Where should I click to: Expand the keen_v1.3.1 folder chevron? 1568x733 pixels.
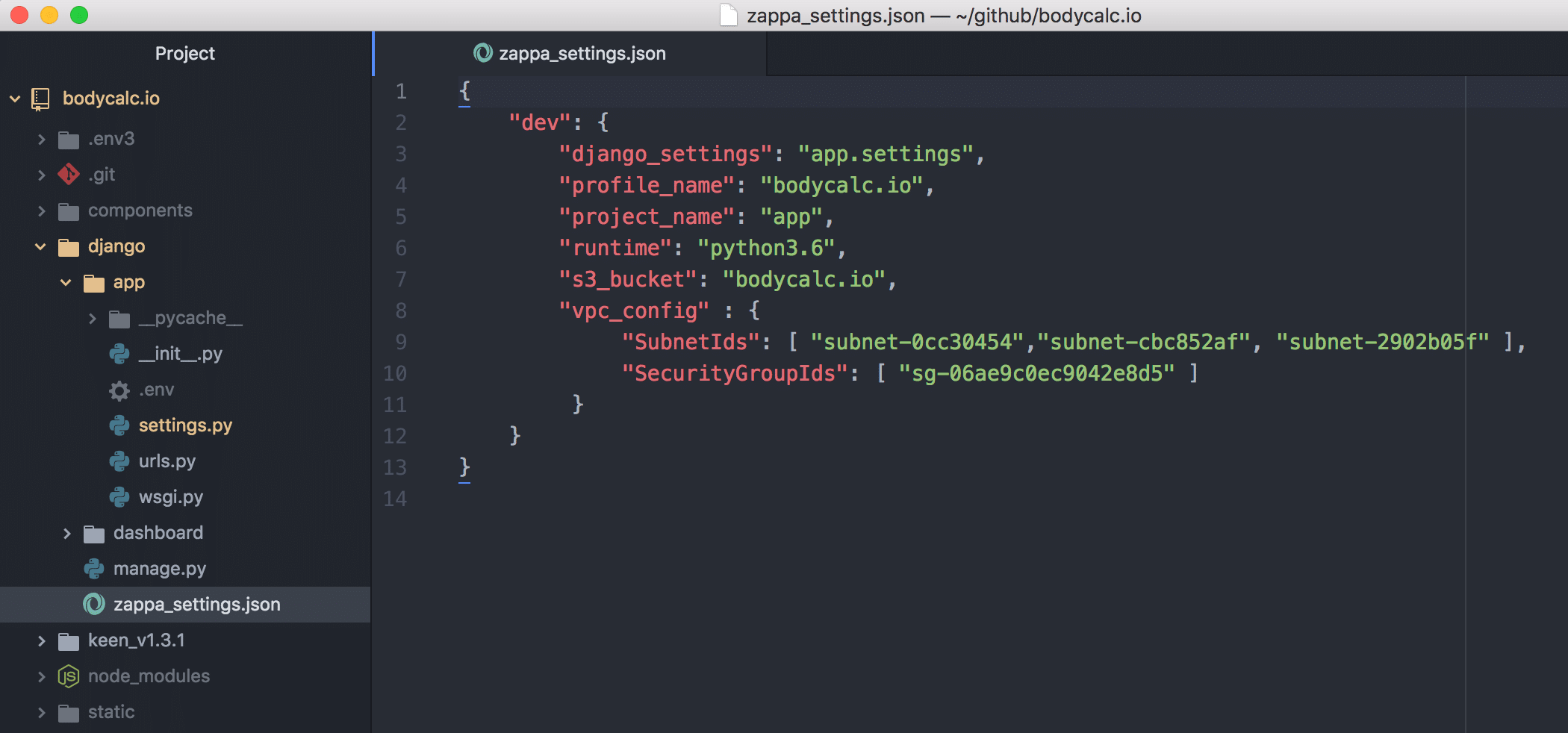(42, 641)
